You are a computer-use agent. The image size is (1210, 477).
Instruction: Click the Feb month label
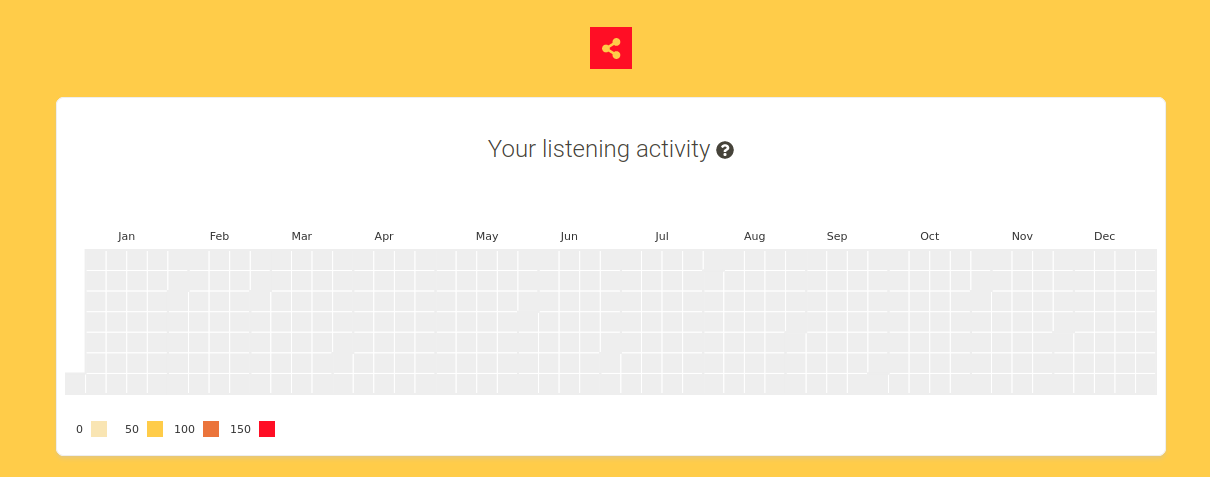pos(219,237)
